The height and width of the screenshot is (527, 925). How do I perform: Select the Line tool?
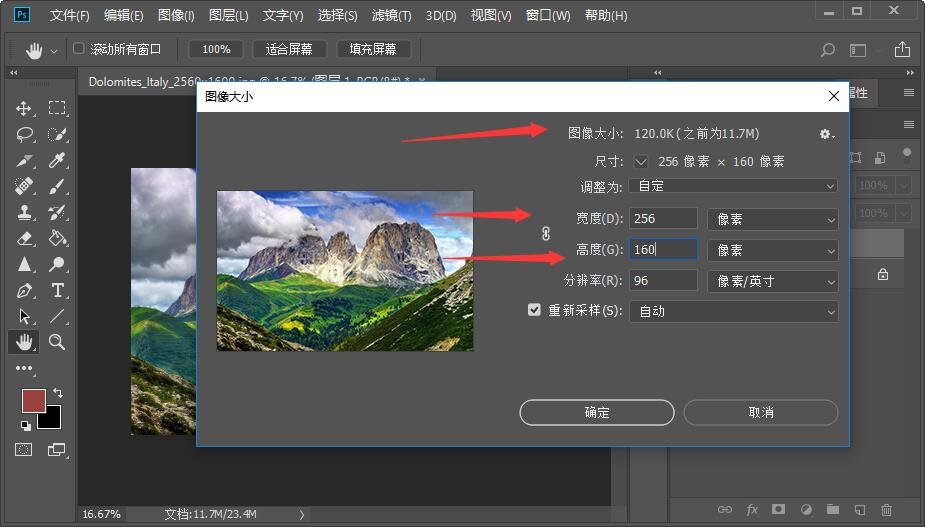coord(57,316)
